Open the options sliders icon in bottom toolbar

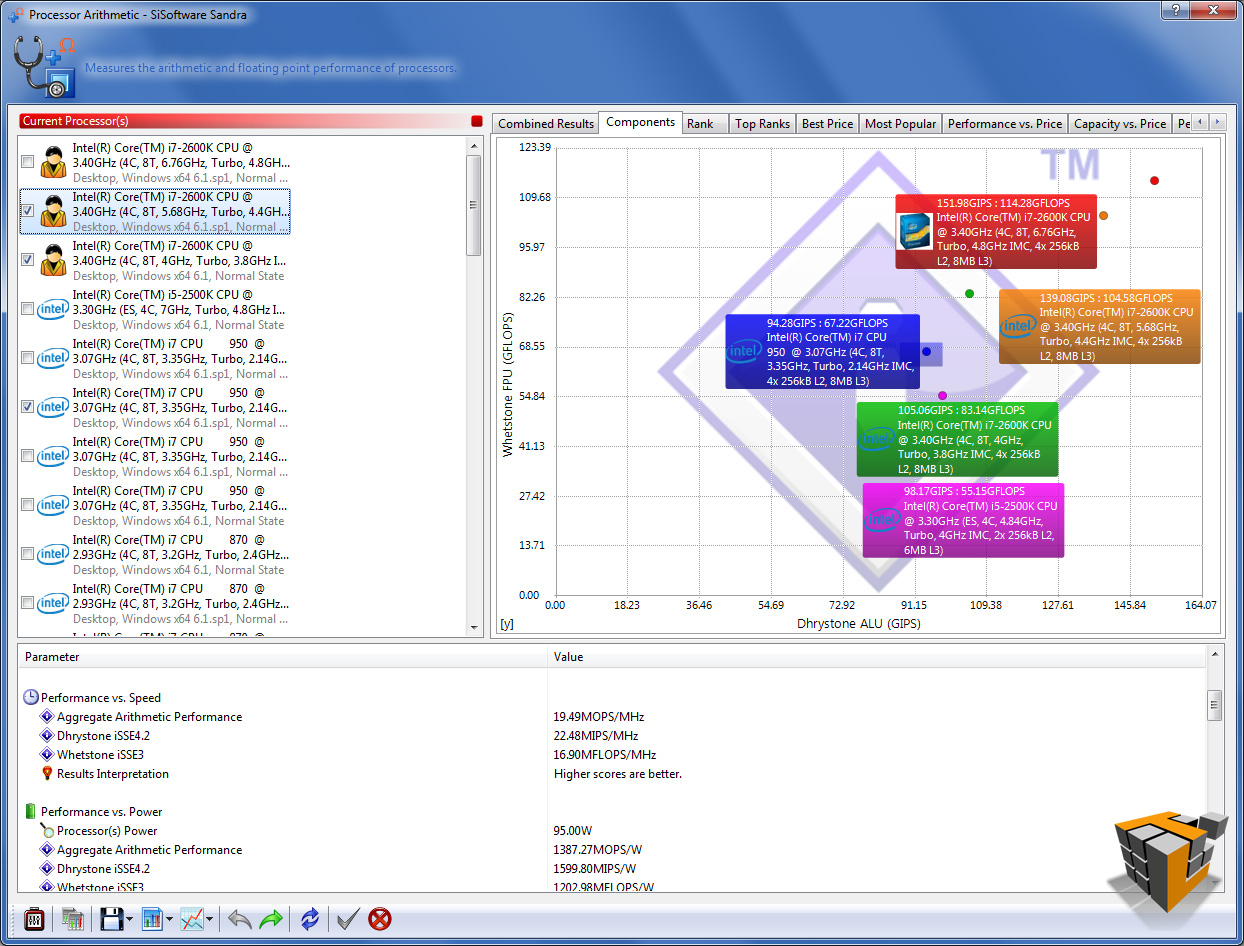34,918
